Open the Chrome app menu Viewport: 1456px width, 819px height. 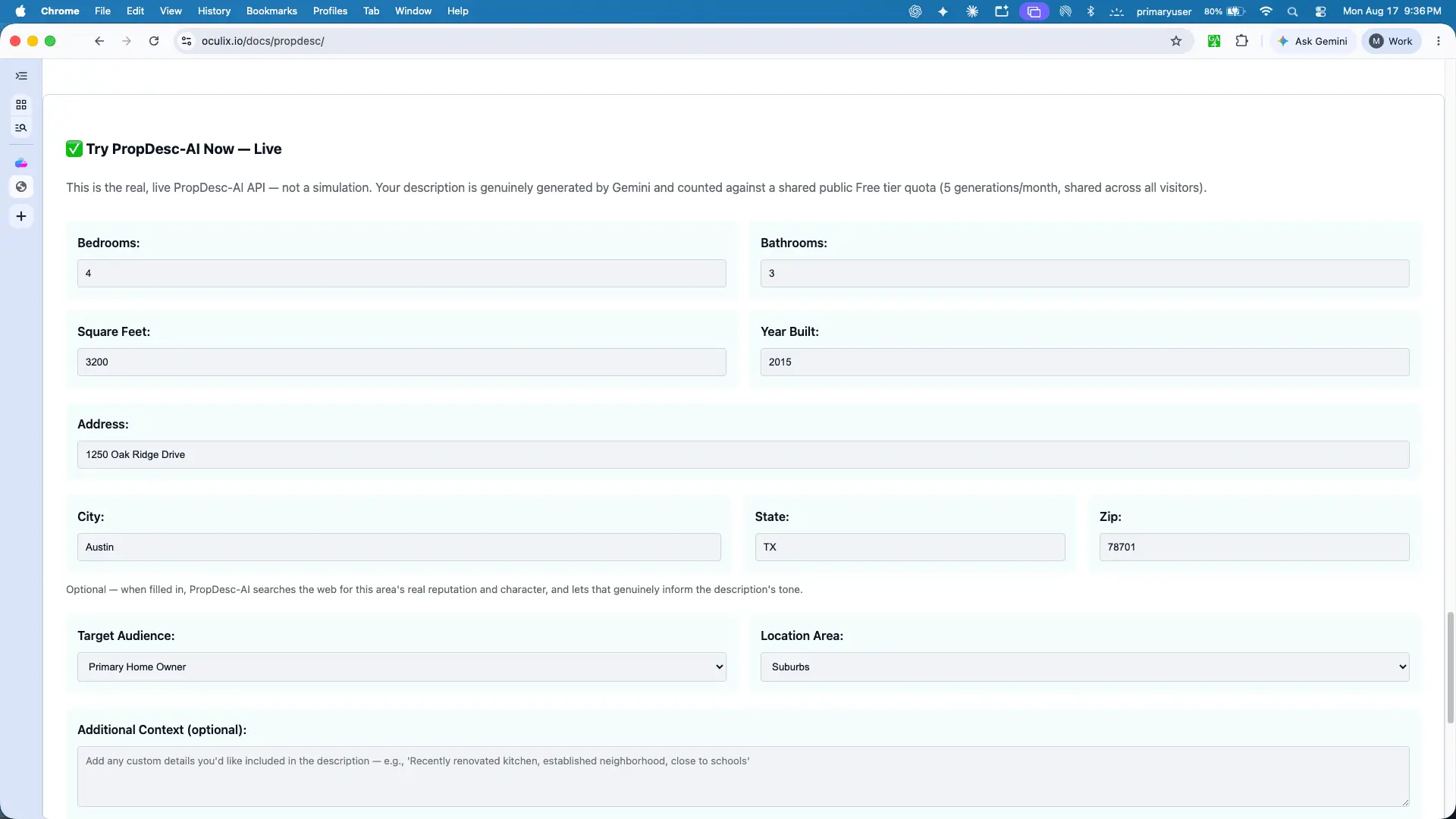[60, 11]
